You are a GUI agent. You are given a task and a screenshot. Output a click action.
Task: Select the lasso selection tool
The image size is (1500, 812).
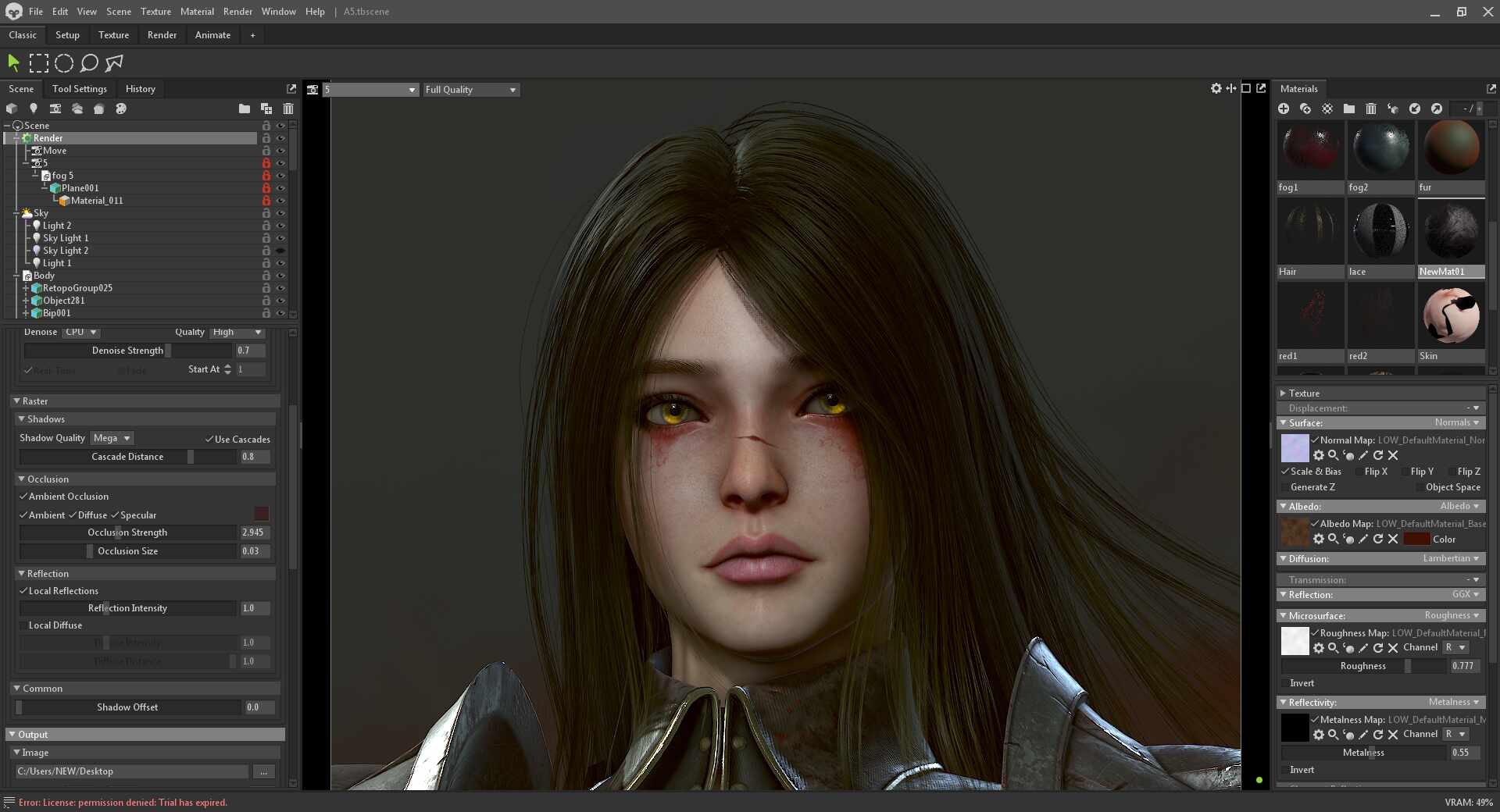tap(89, 63)
